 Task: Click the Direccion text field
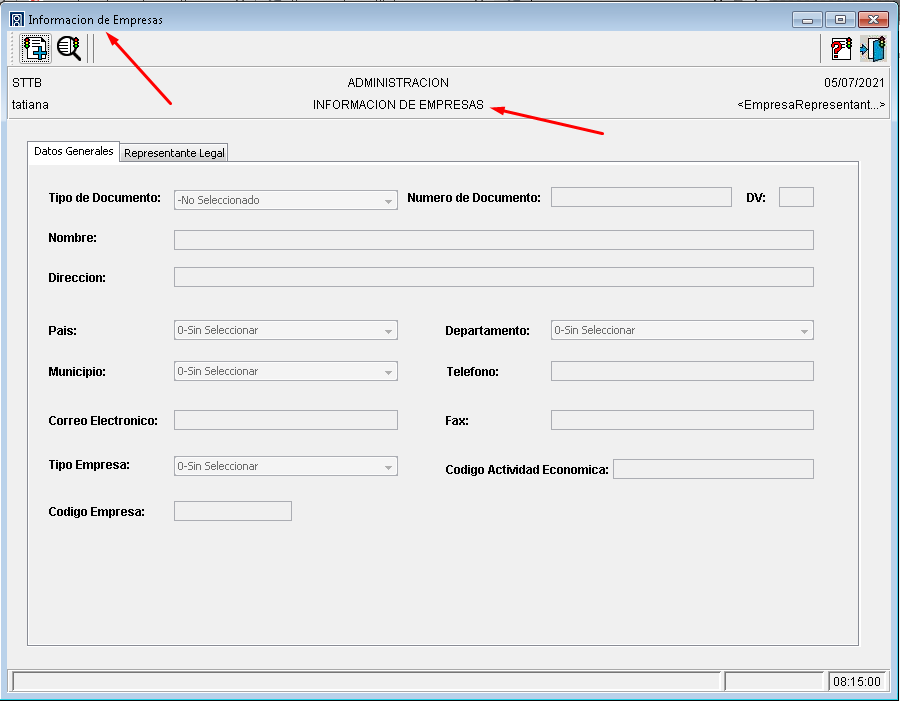coord(493,277)
